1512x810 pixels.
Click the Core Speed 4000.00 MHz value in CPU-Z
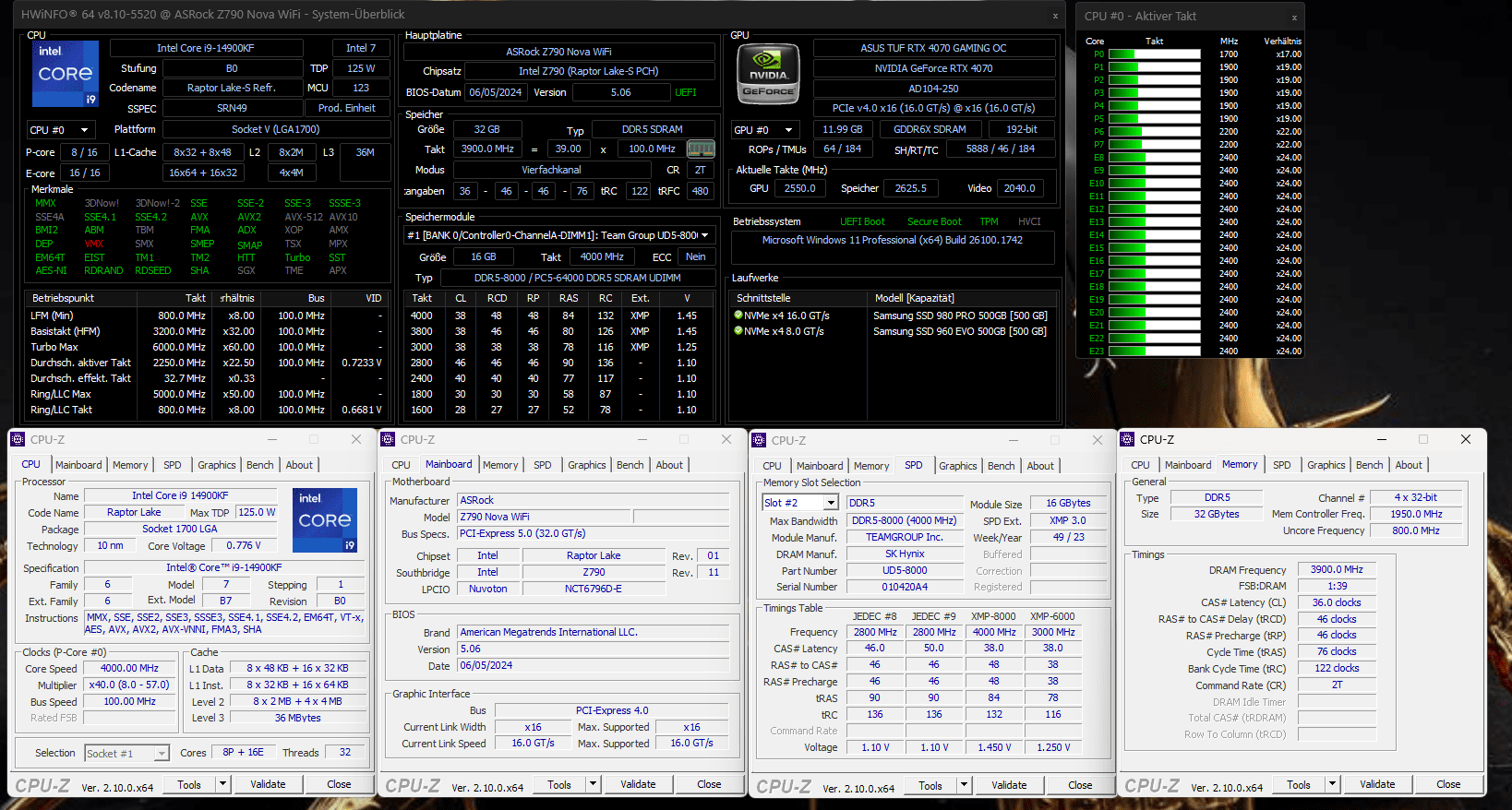coord(129,668)
